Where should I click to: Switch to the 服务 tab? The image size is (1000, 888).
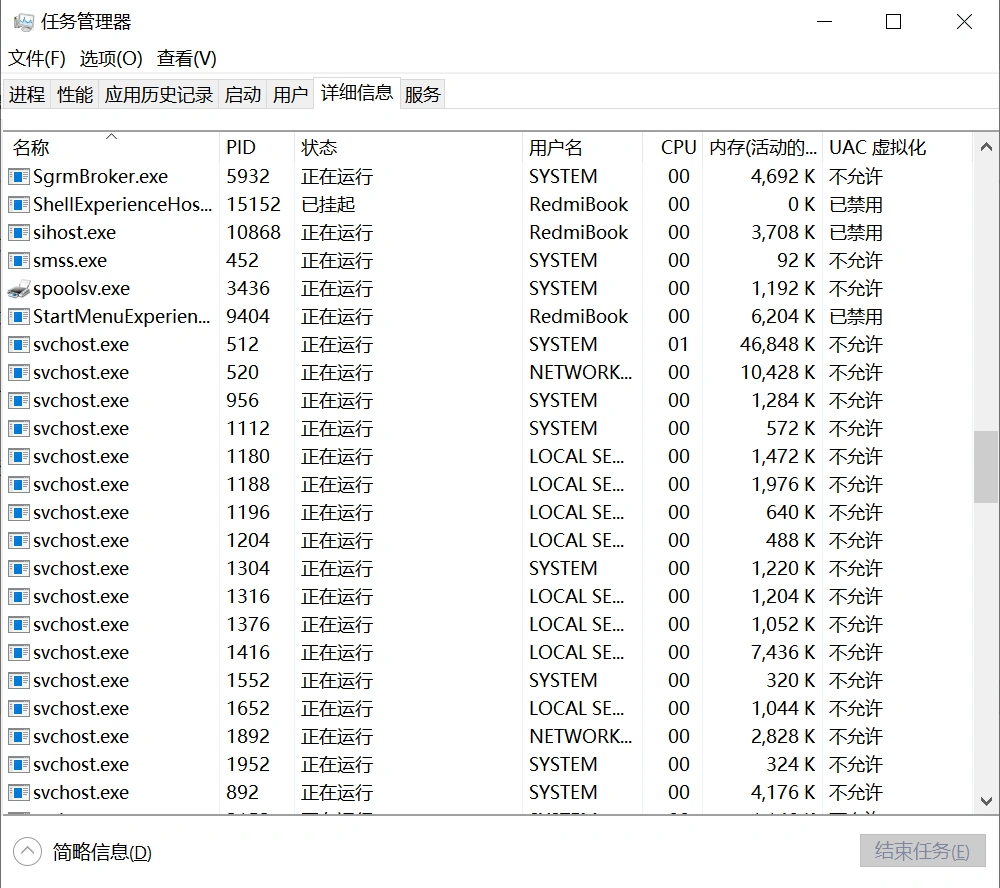click(x=422, y=94)
